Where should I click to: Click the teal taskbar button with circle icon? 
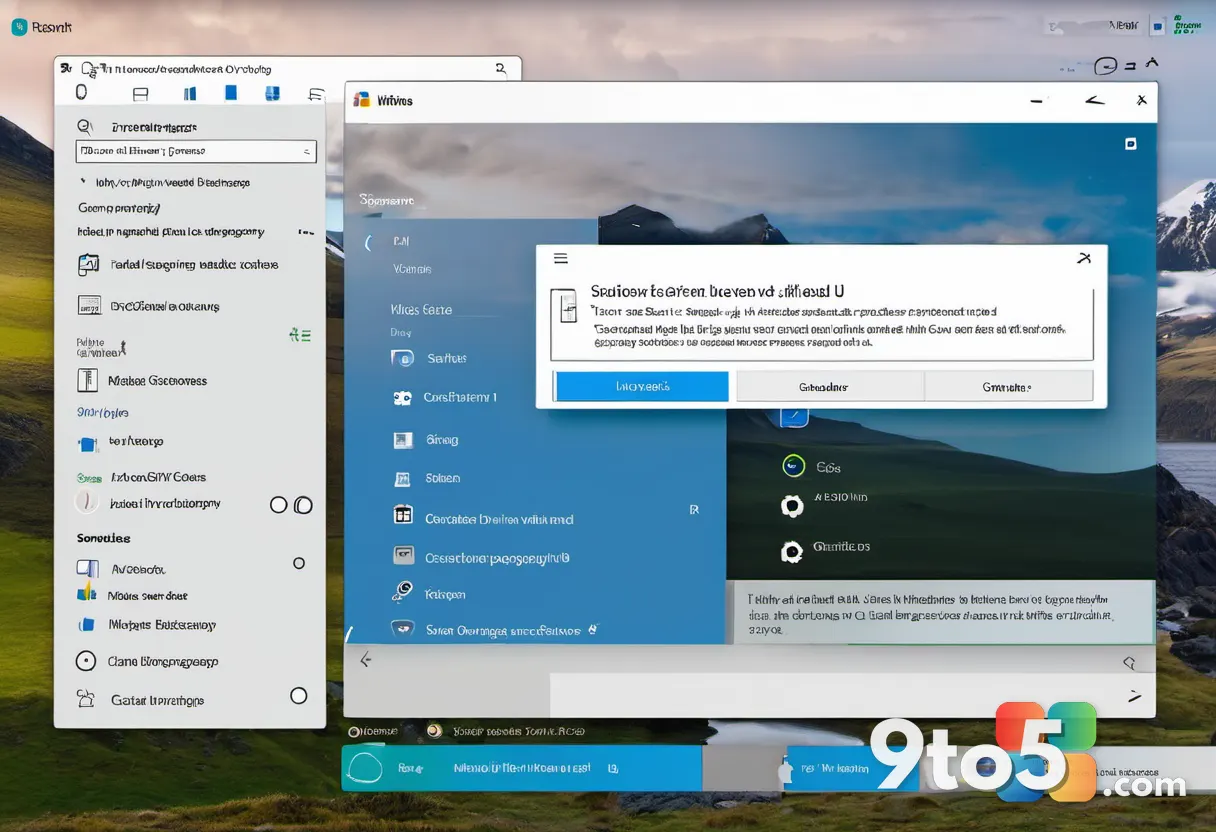click(x=520, y=769)
